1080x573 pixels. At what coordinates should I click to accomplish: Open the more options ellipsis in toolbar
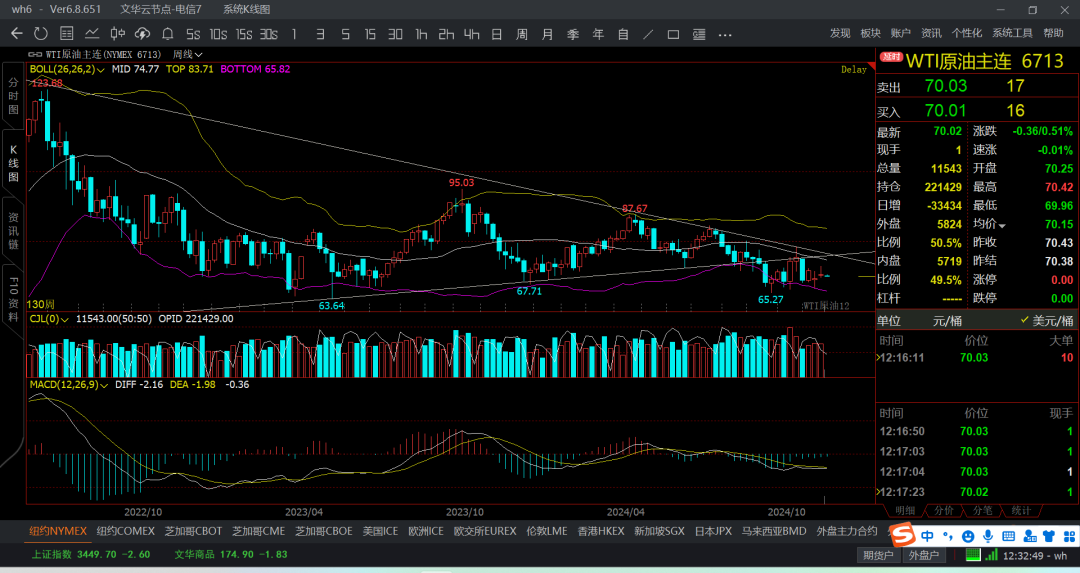pos(724,33)
